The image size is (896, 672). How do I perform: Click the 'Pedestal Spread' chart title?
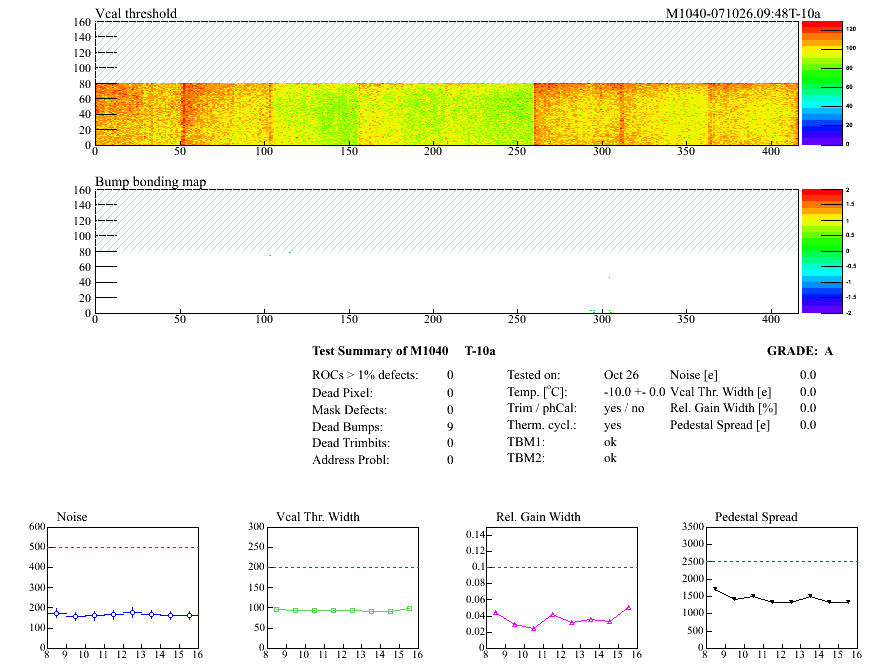756,517
